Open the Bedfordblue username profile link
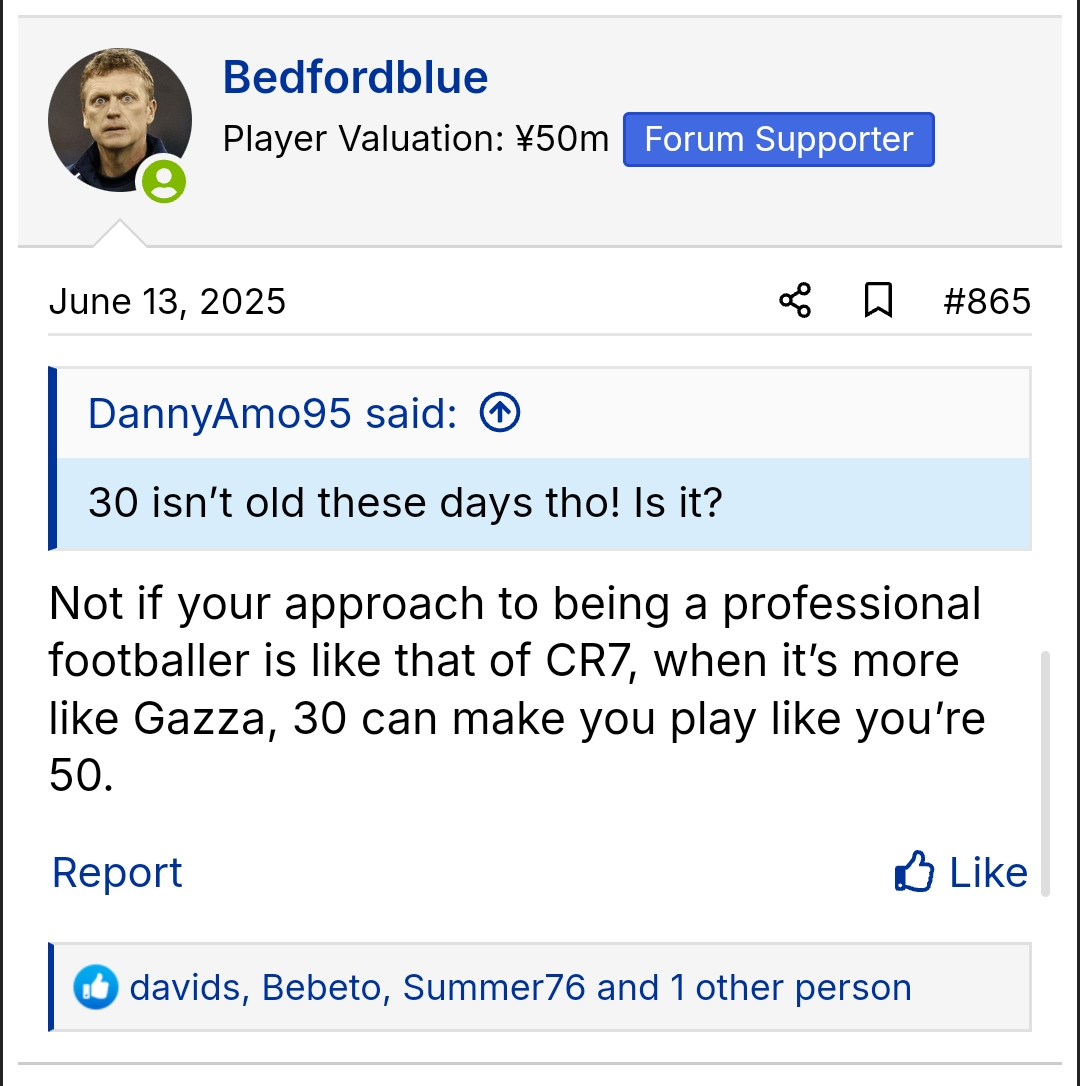 click(x=355, y=77)
